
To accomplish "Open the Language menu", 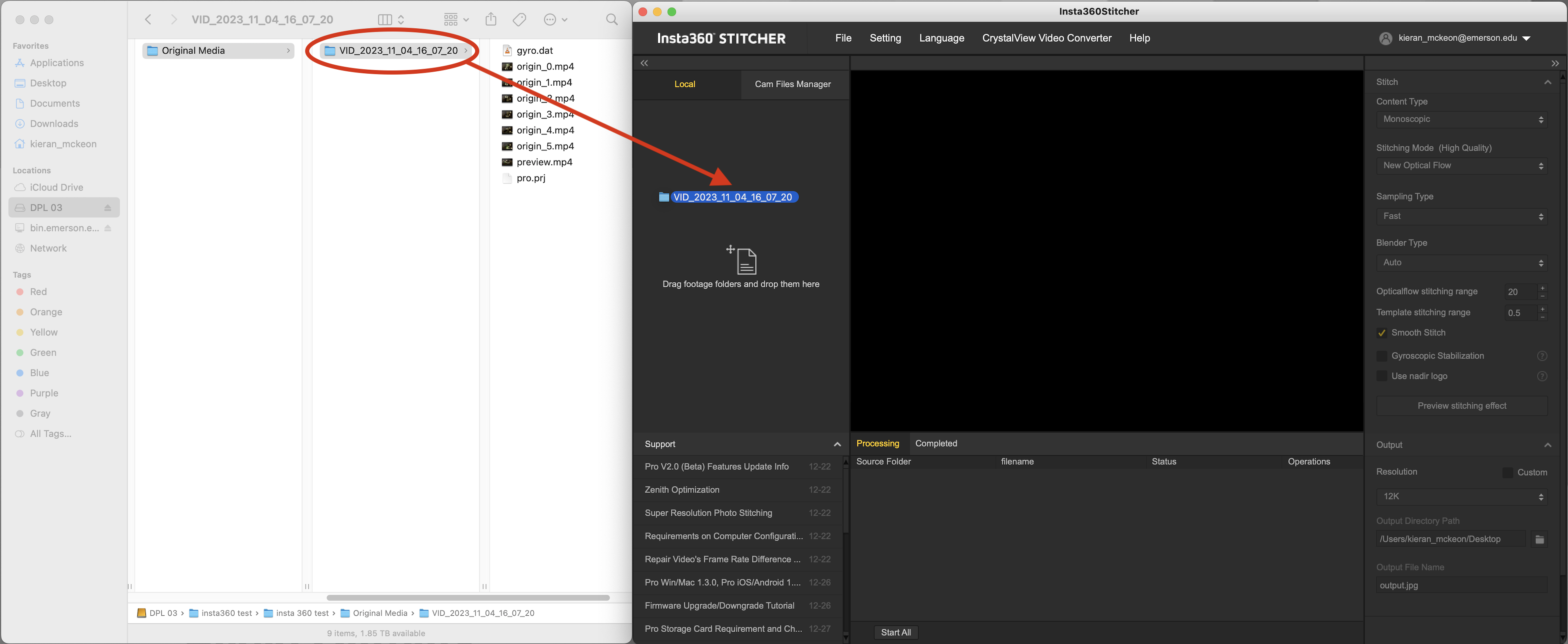I will pos(941,39).
